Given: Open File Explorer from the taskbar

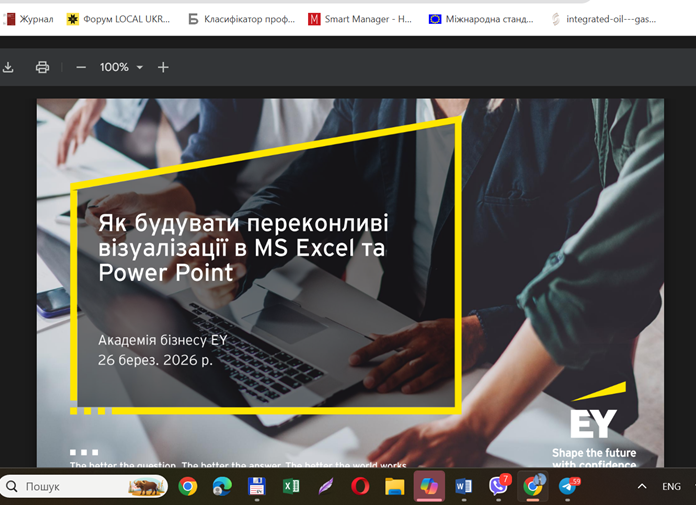Looking at the screenshot, I should point(395,486).
